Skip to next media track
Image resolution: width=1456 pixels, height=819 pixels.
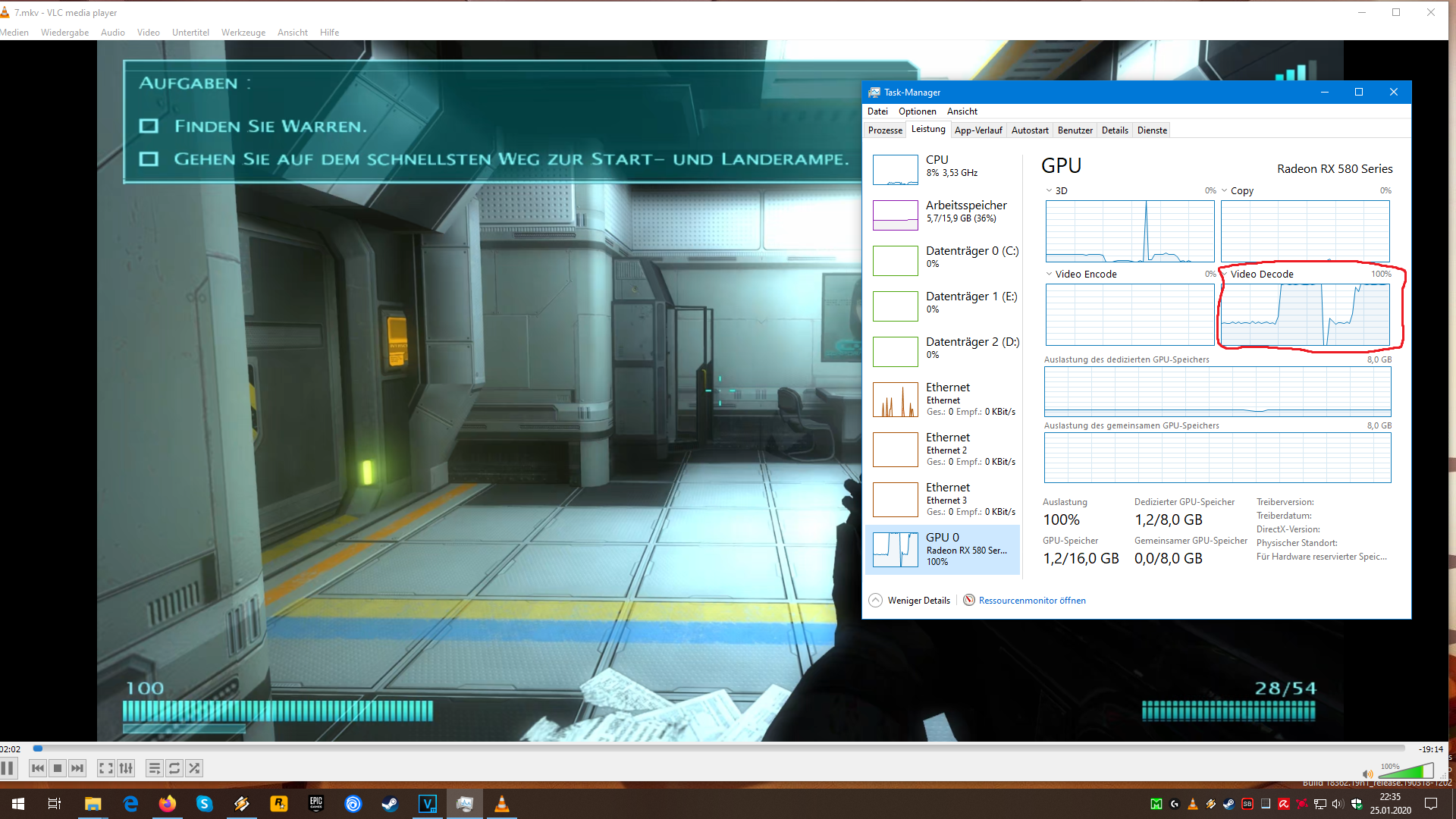click(x=77, y=768)
